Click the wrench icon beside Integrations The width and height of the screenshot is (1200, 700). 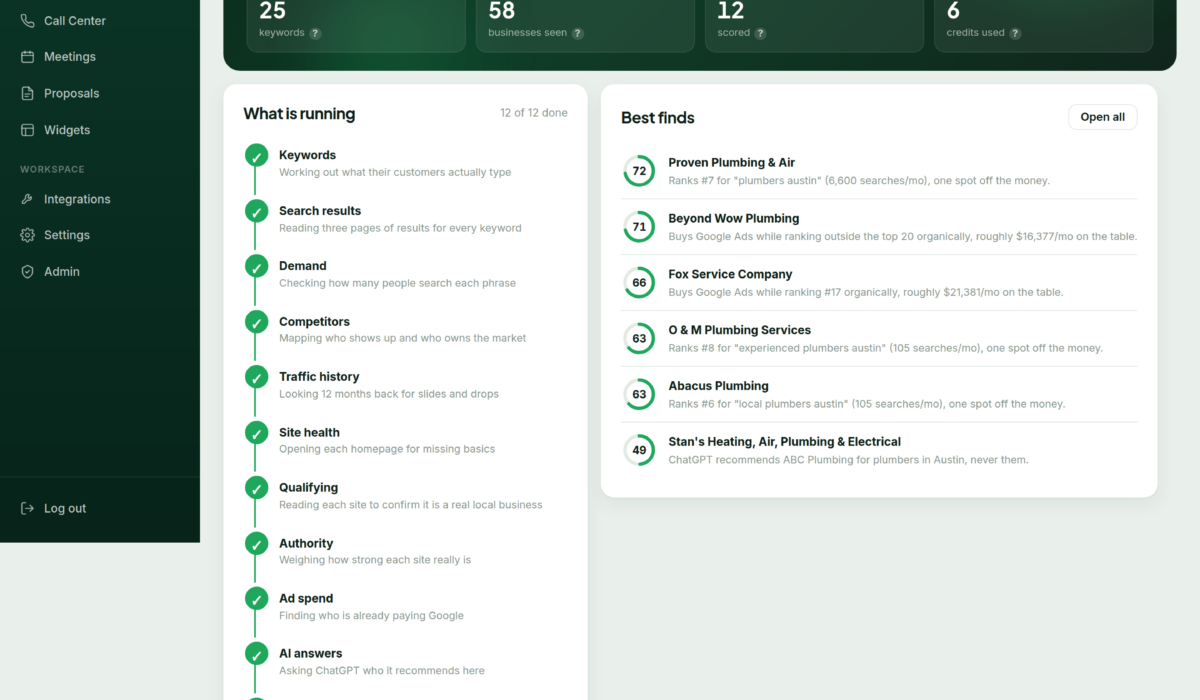27,199
